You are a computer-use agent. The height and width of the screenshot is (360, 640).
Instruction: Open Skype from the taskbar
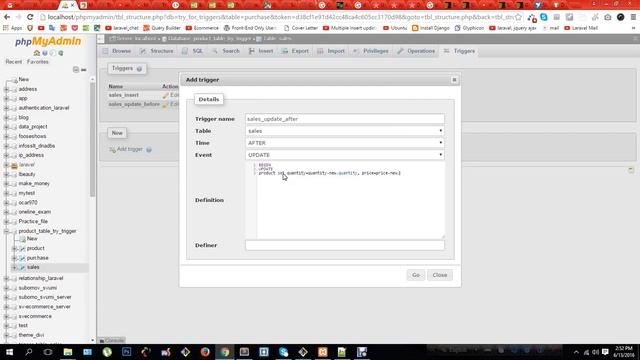click(x=283, y=352)
